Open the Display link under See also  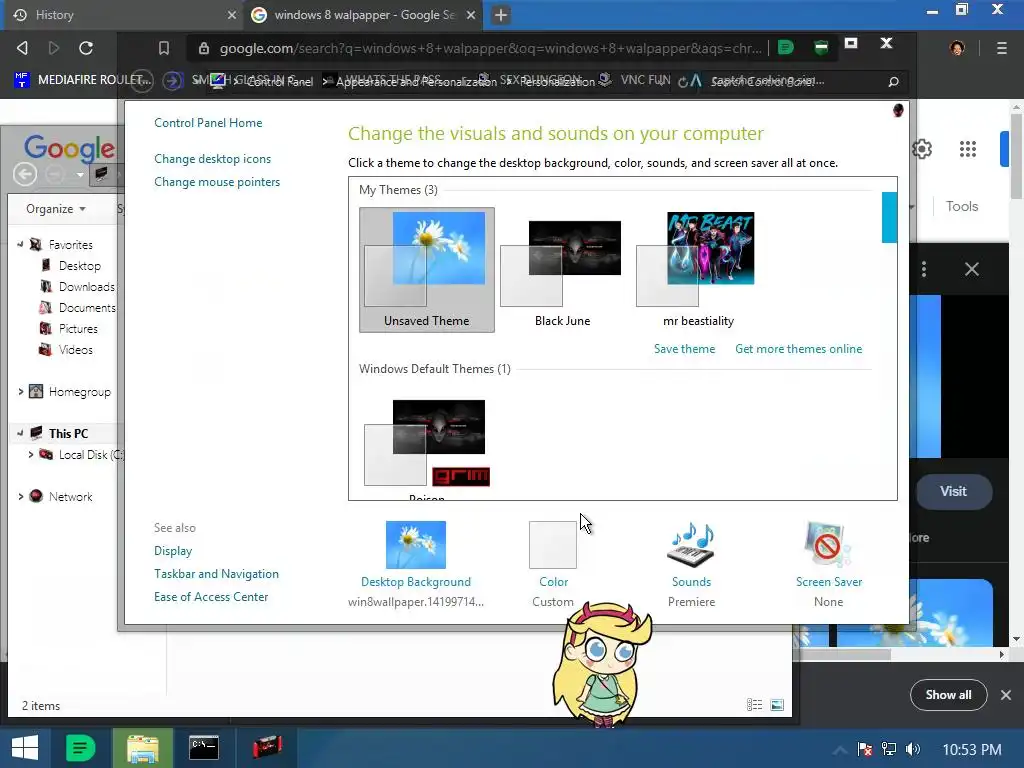(x=173, y=551)
